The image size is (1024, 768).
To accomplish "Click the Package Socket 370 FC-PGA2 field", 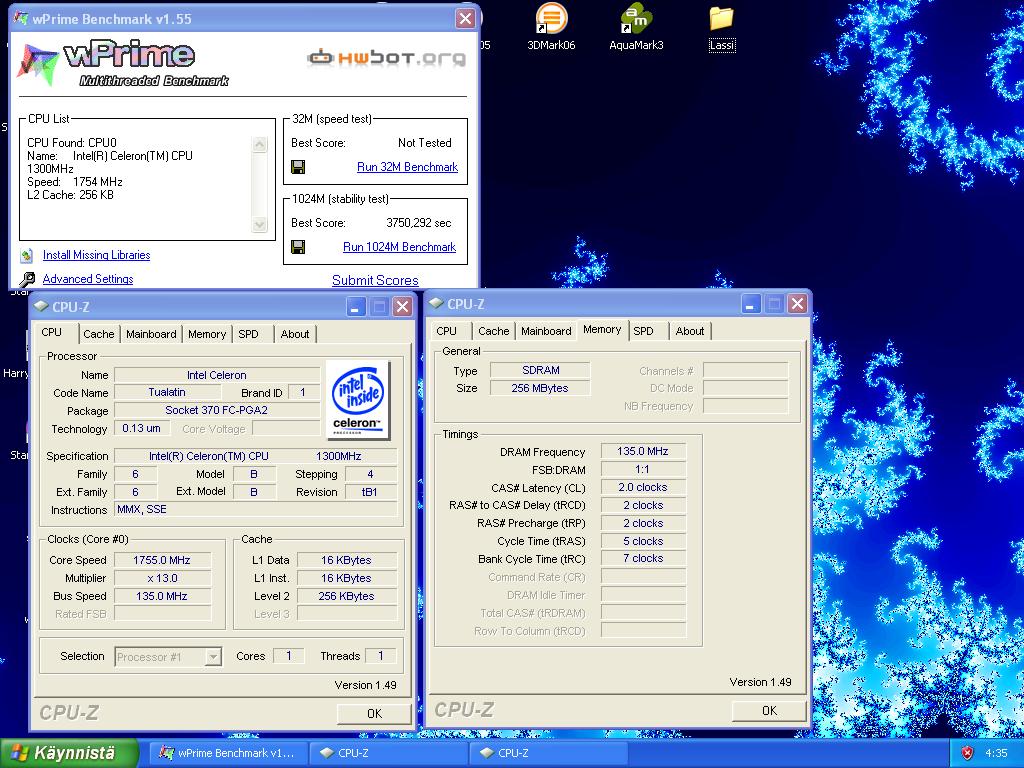I will tap(217, 411).
